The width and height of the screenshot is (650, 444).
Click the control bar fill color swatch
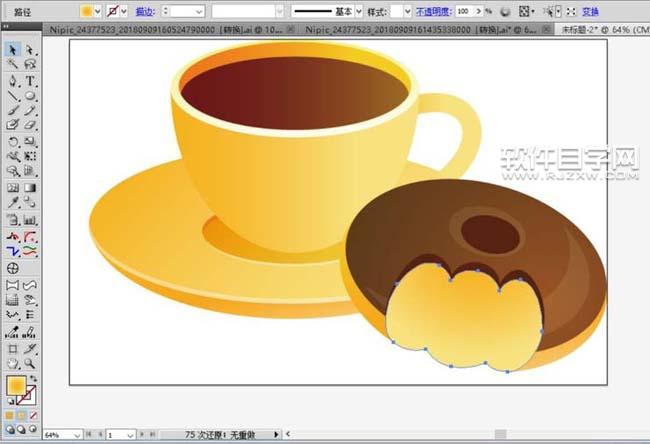(x=87, y=11)
